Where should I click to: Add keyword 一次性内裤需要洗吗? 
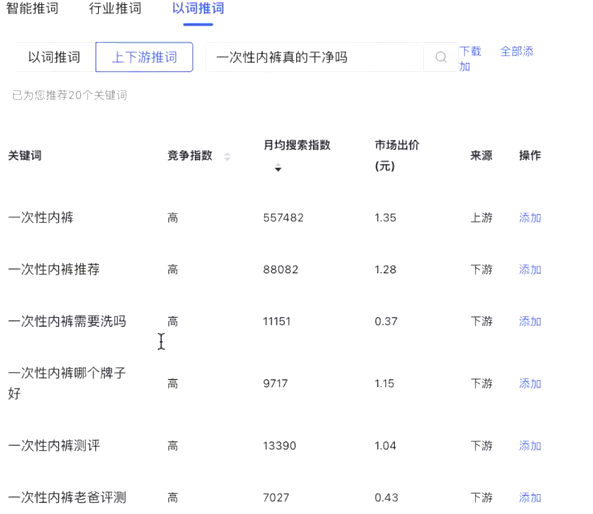pos(530,321)
